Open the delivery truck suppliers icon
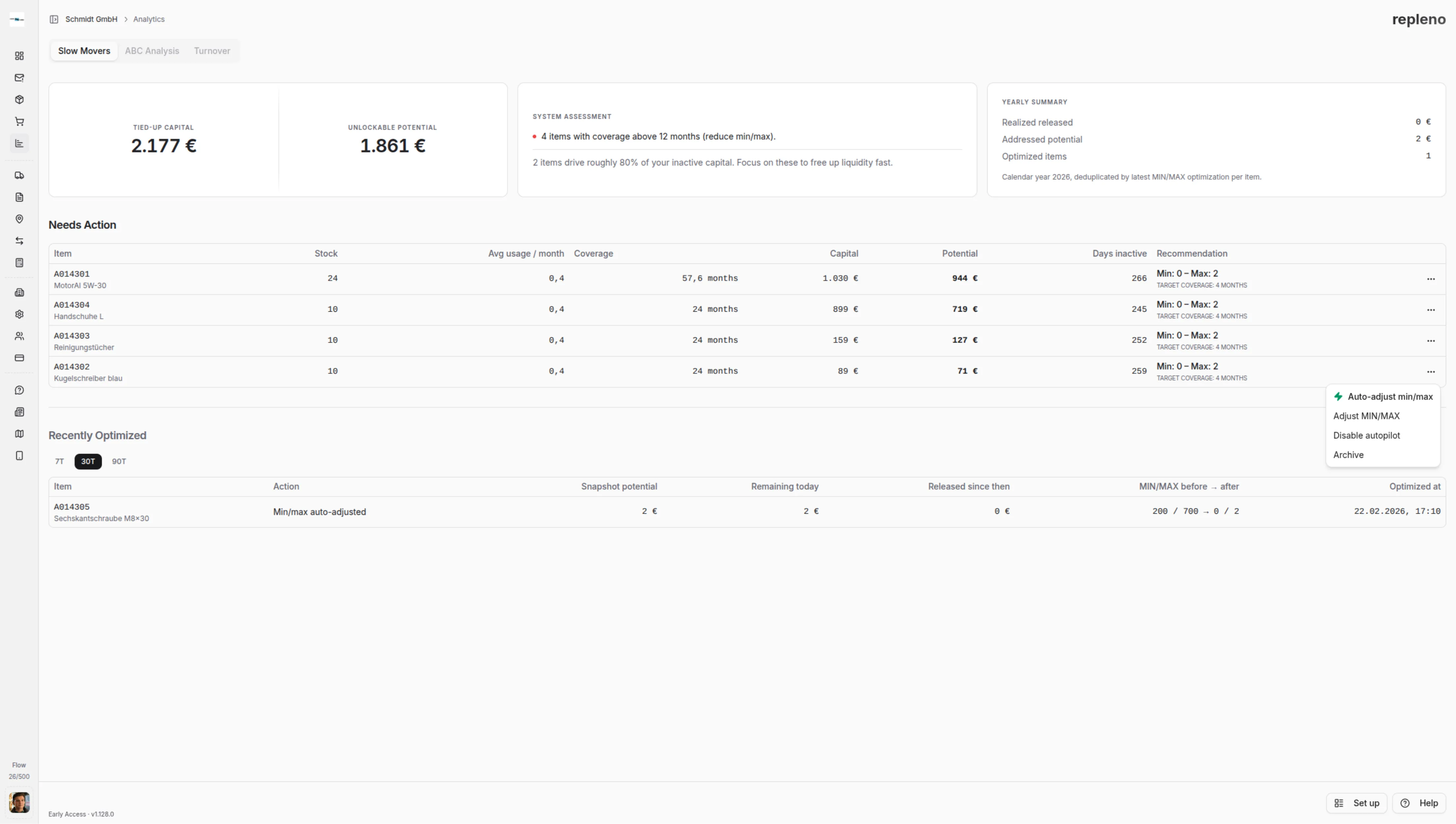The width and height of the screenshot is (1456, 824). point(19,175)
